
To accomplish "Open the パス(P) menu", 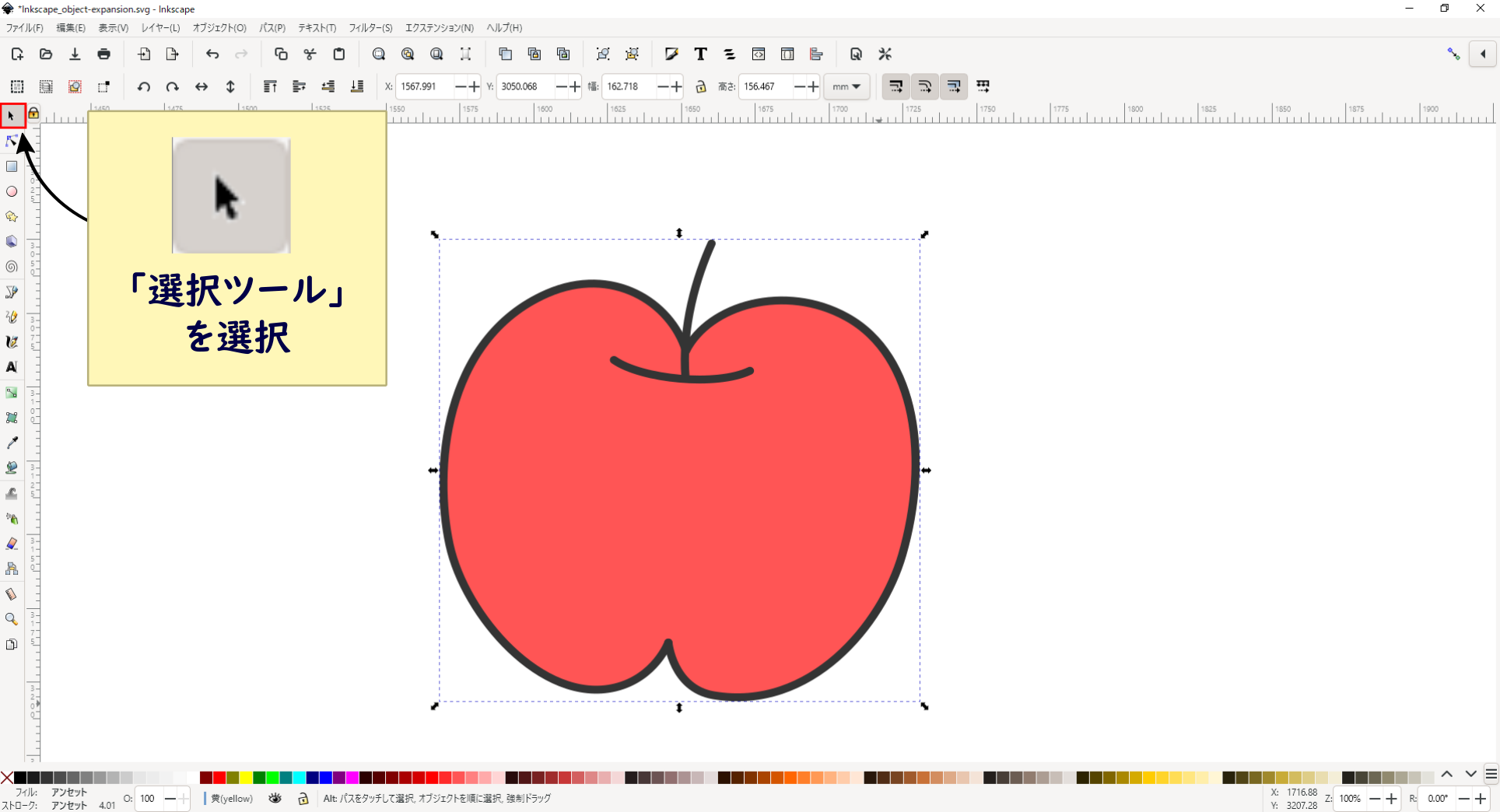I will pyautogui.click(x=272, y=28).
